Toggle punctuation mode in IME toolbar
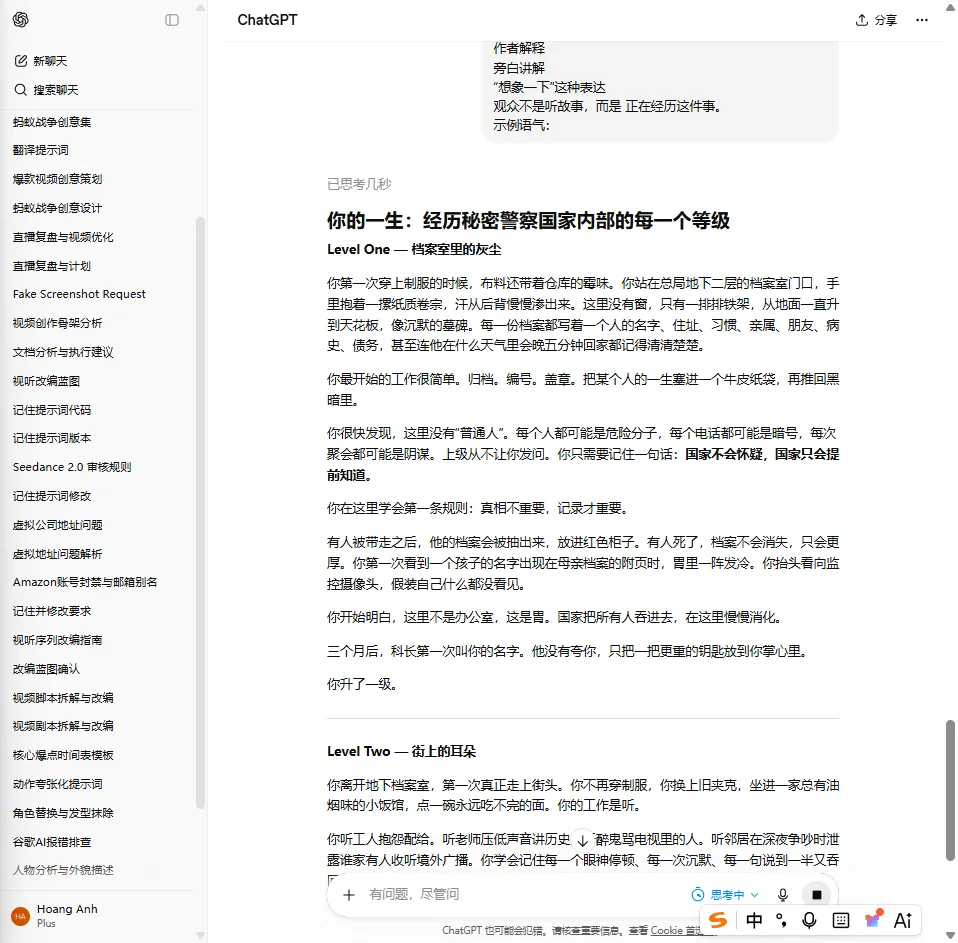Viewport: 958px width, 943px height. [x=781, y=920]
